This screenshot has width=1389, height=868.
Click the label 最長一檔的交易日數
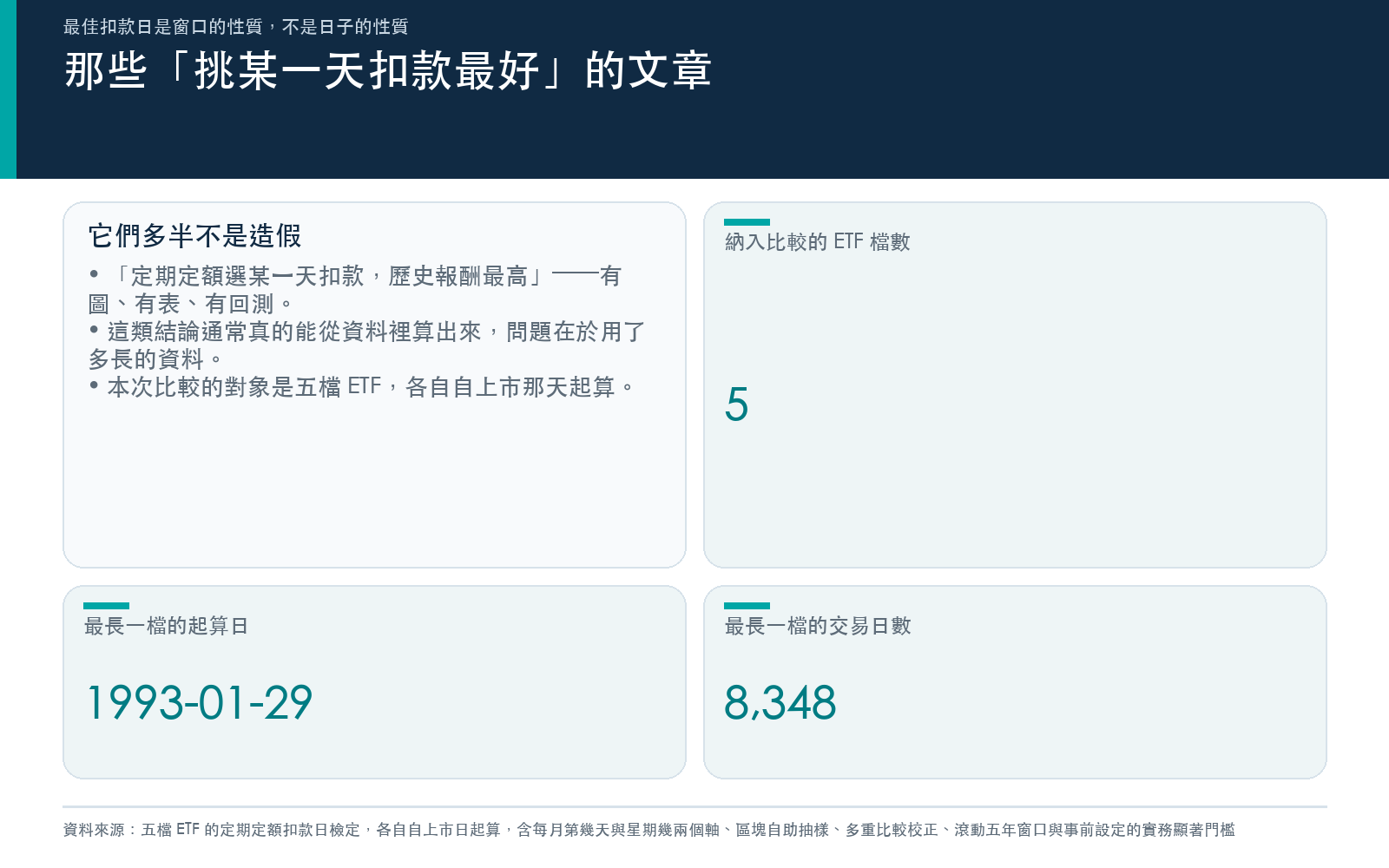[x=818, y=626]
